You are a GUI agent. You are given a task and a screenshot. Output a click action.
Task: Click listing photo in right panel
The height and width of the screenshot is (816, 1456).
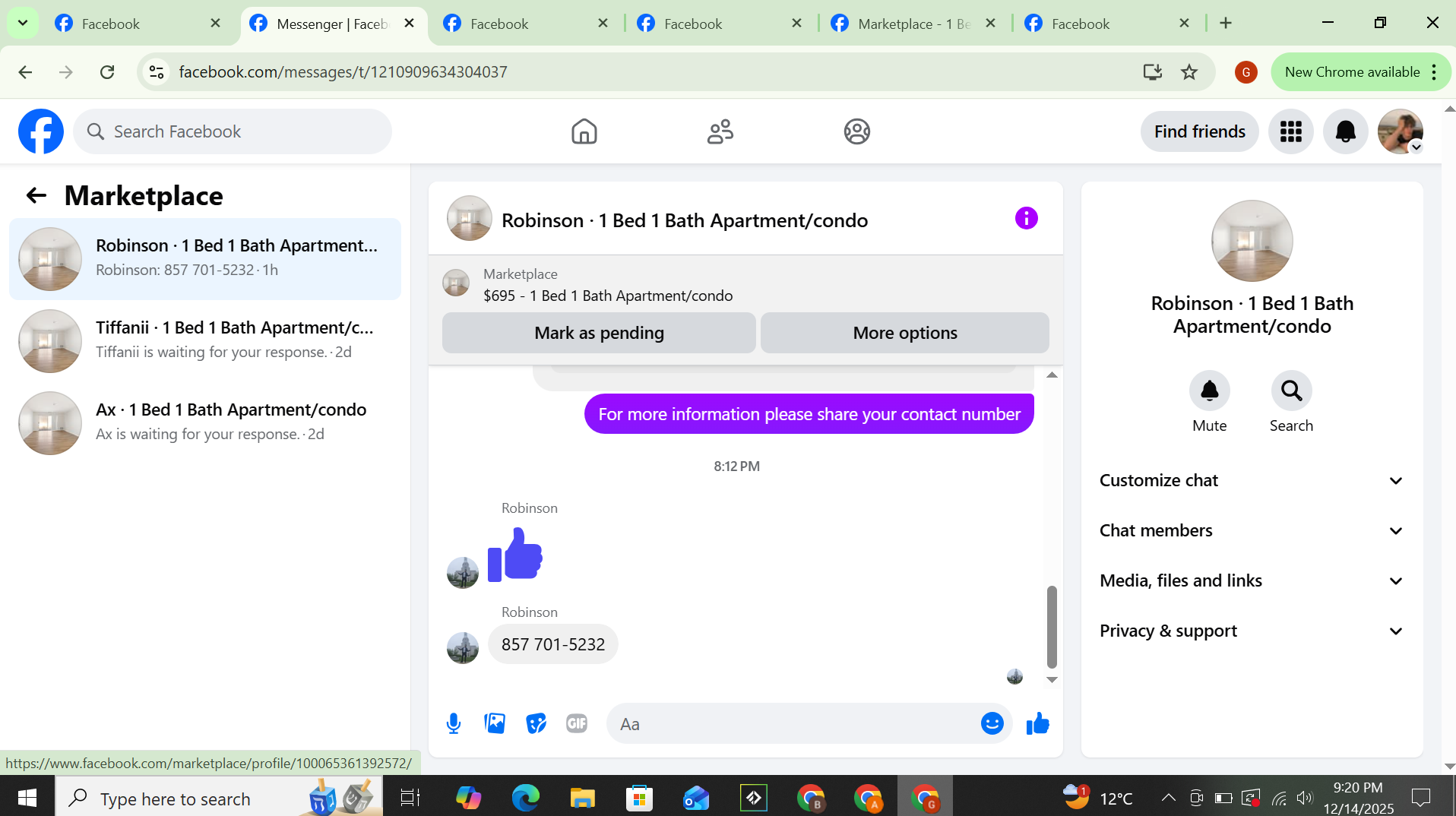1252,241
